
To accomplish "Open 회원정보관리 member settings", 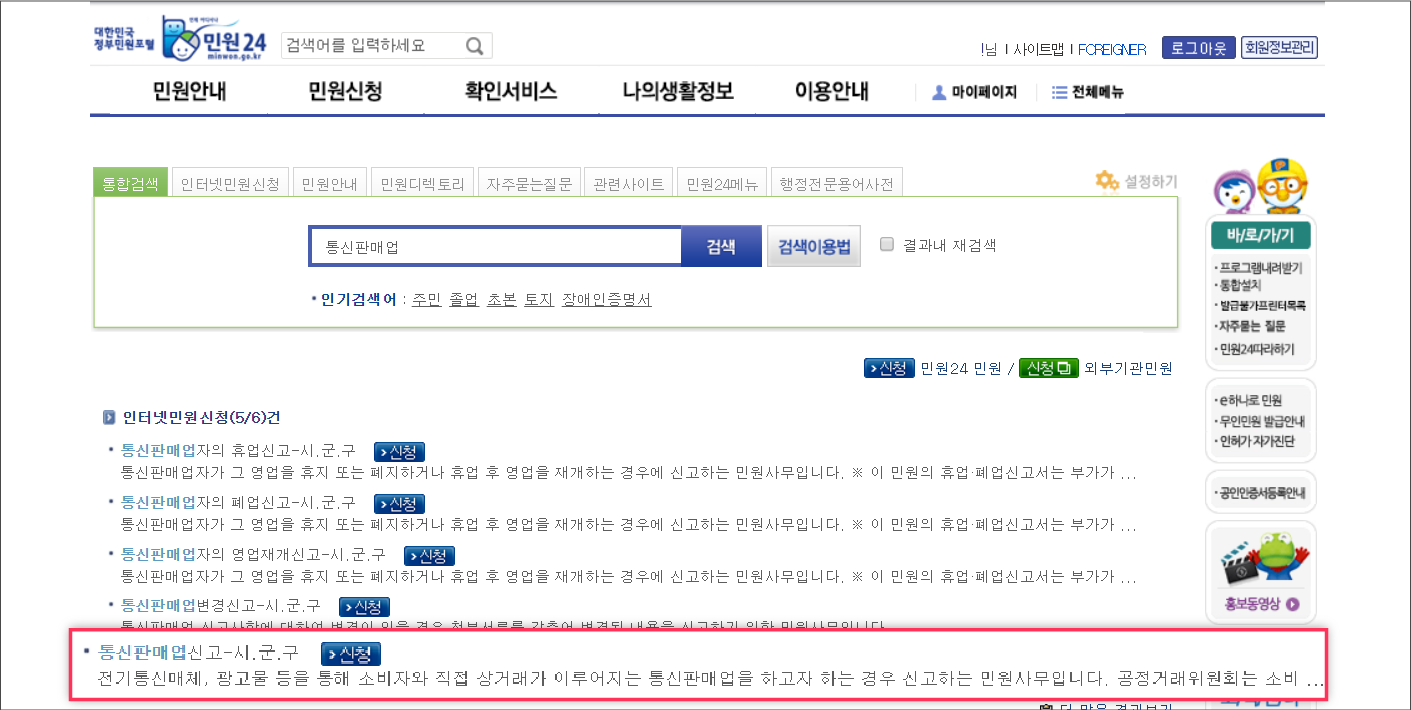I will (x=1280, y=46).
